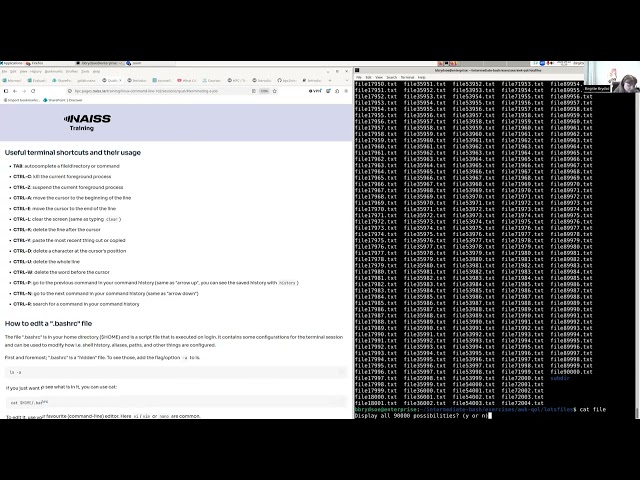Viewport: 640px width, 480px height.
Task: Open Firefox's Bookmarks menu
Action: click(54, 71)
